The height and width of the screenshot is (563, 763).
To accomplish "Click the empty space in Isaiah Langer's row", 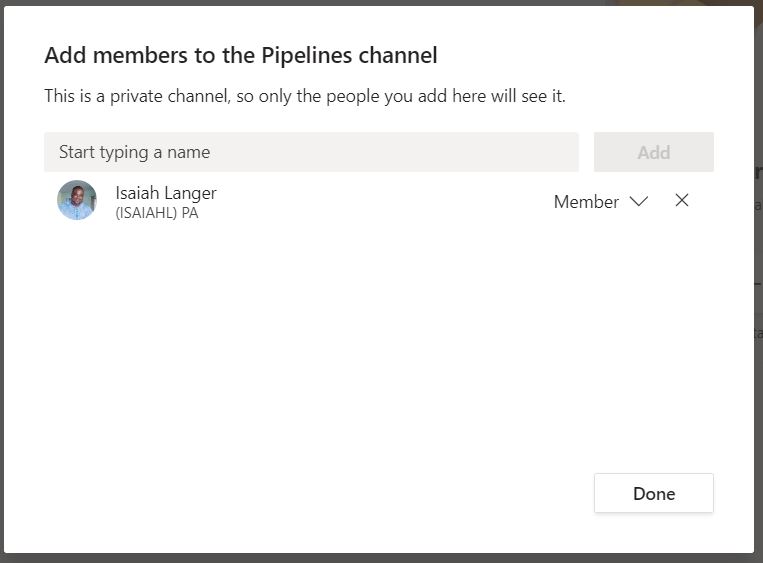I will [380, 201].
